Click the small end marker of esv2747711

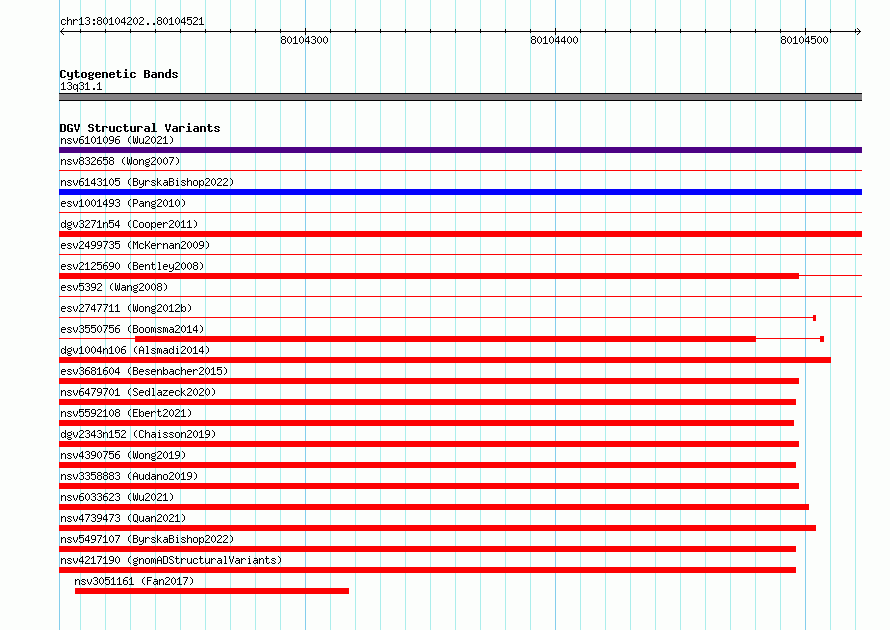[815, 318]
